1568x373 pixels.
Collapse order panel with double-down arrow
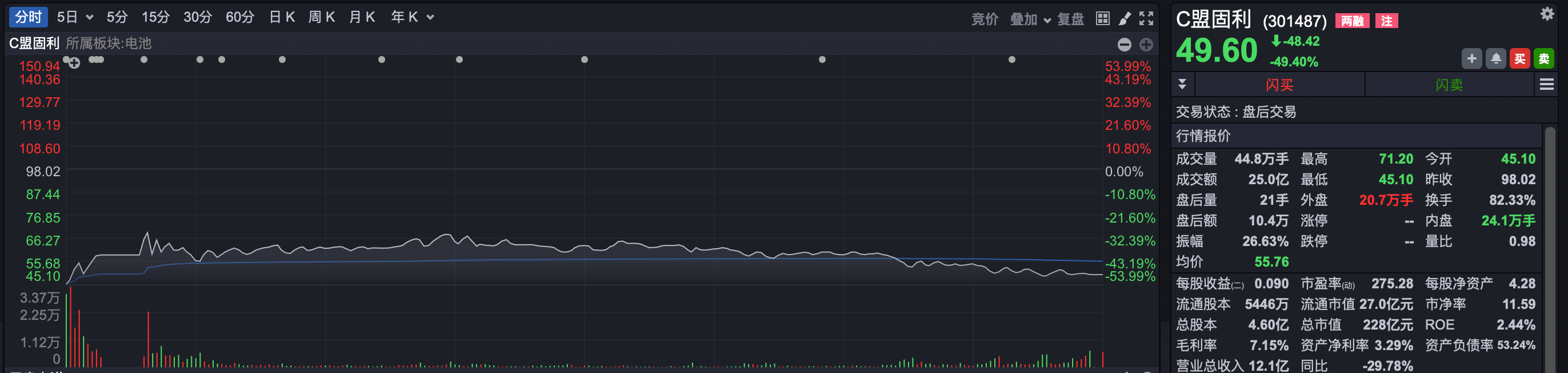coord(1182,84)
